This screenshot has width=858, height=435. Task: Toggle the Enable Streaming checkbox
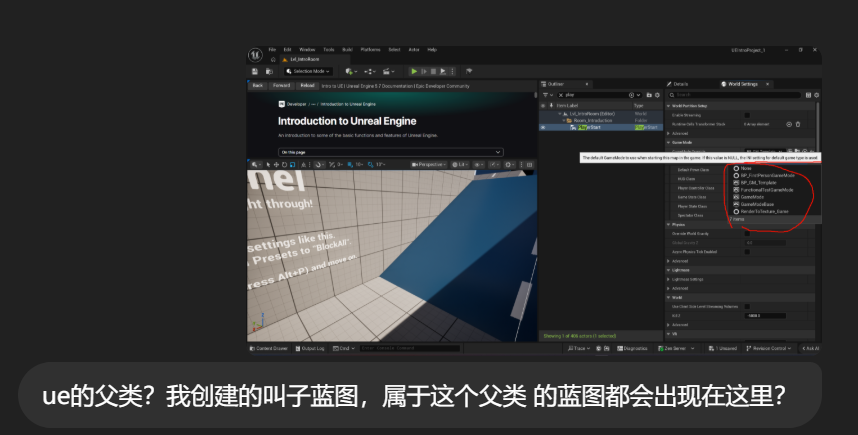pyautogui.click(x=747, y=115)
